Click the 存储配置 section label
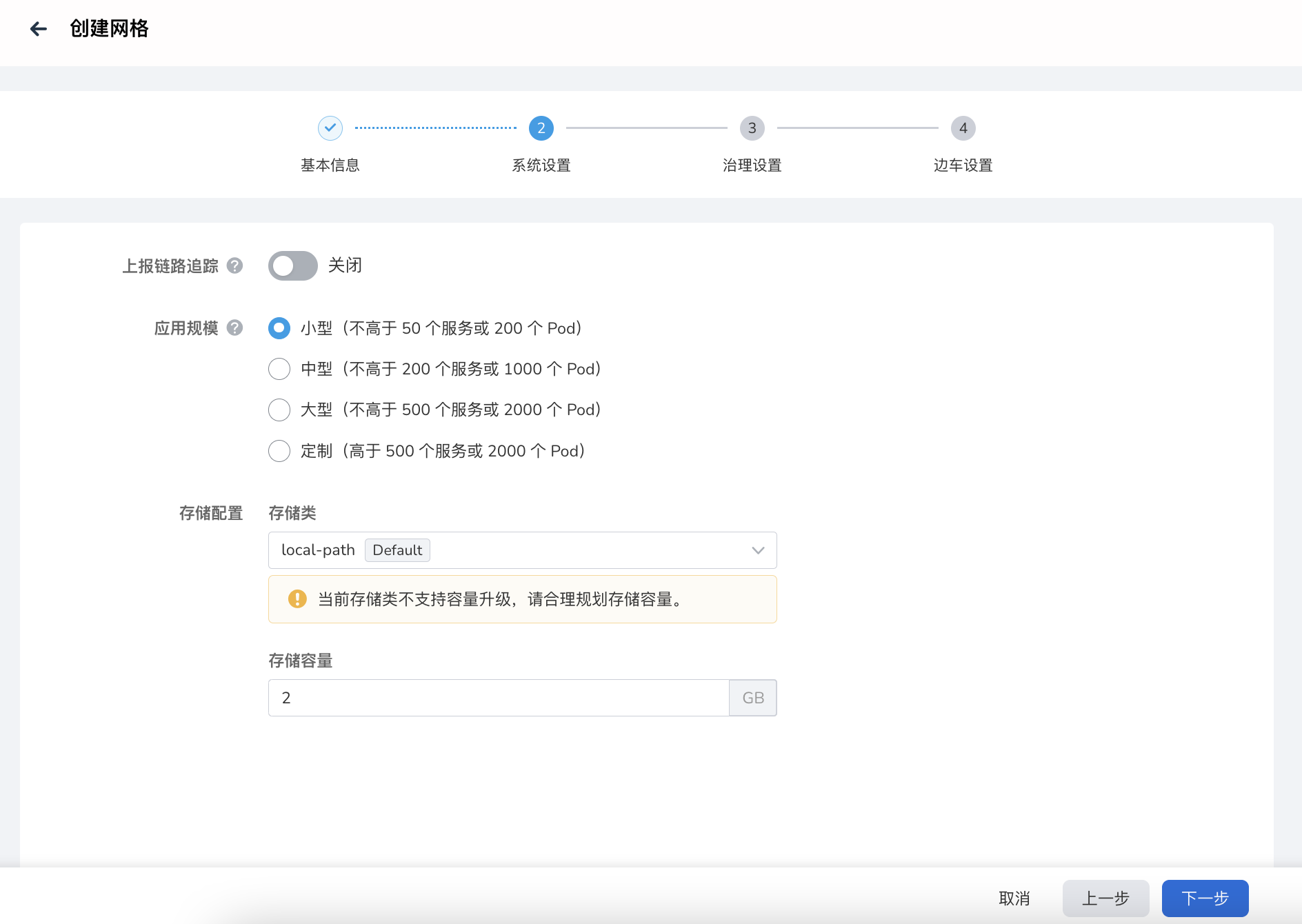 [211, 513]
